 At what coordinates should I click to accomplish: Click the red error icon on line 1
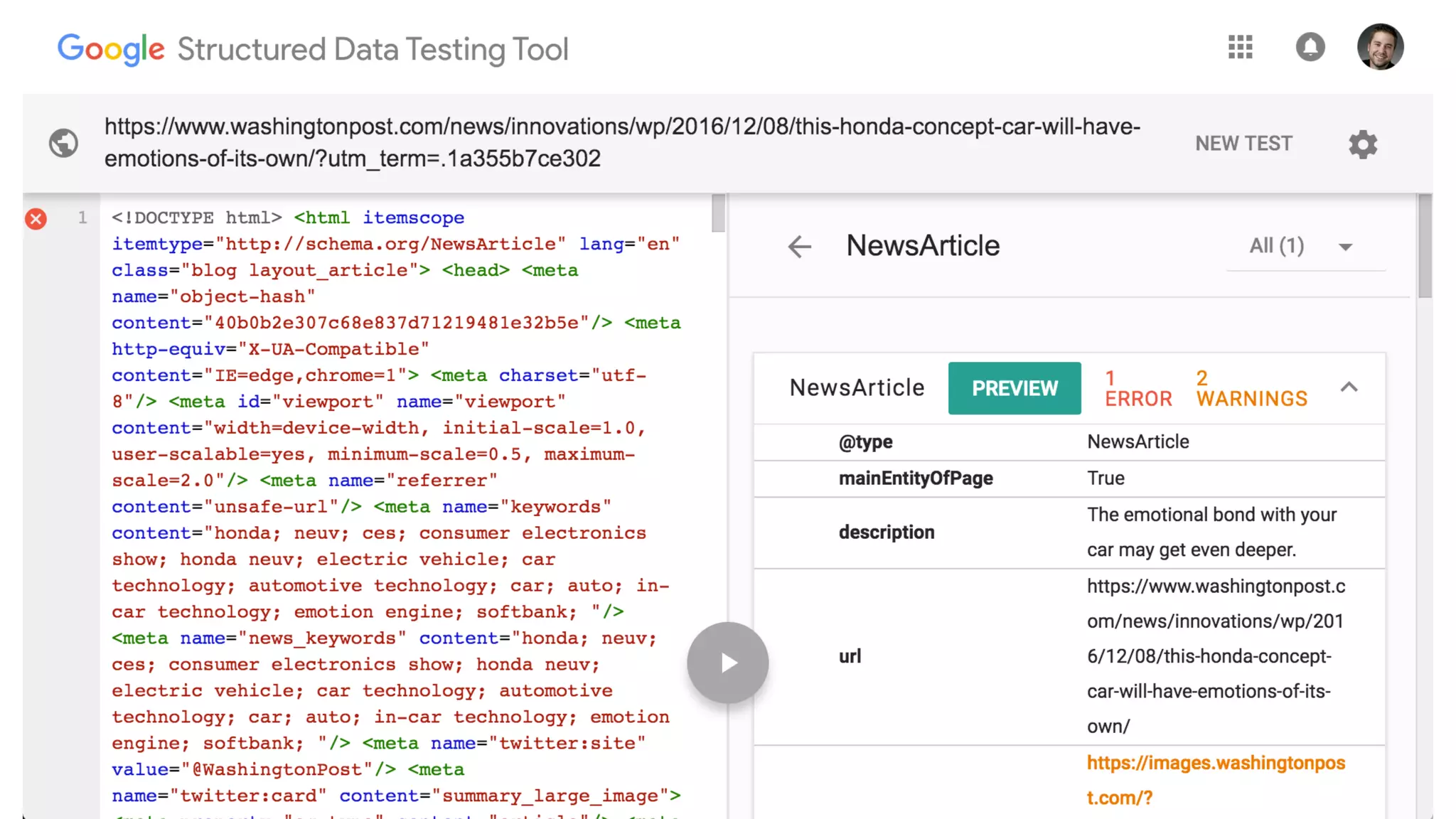[36, 218]
